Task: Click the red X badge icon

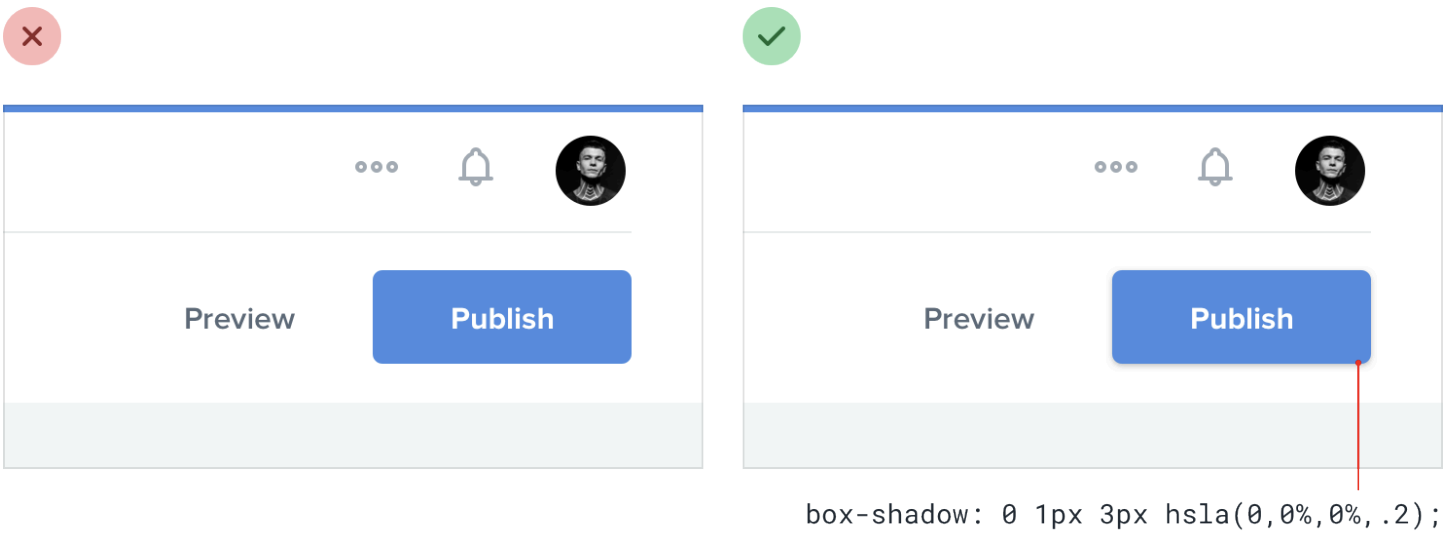Action: [x=32, y=37]
